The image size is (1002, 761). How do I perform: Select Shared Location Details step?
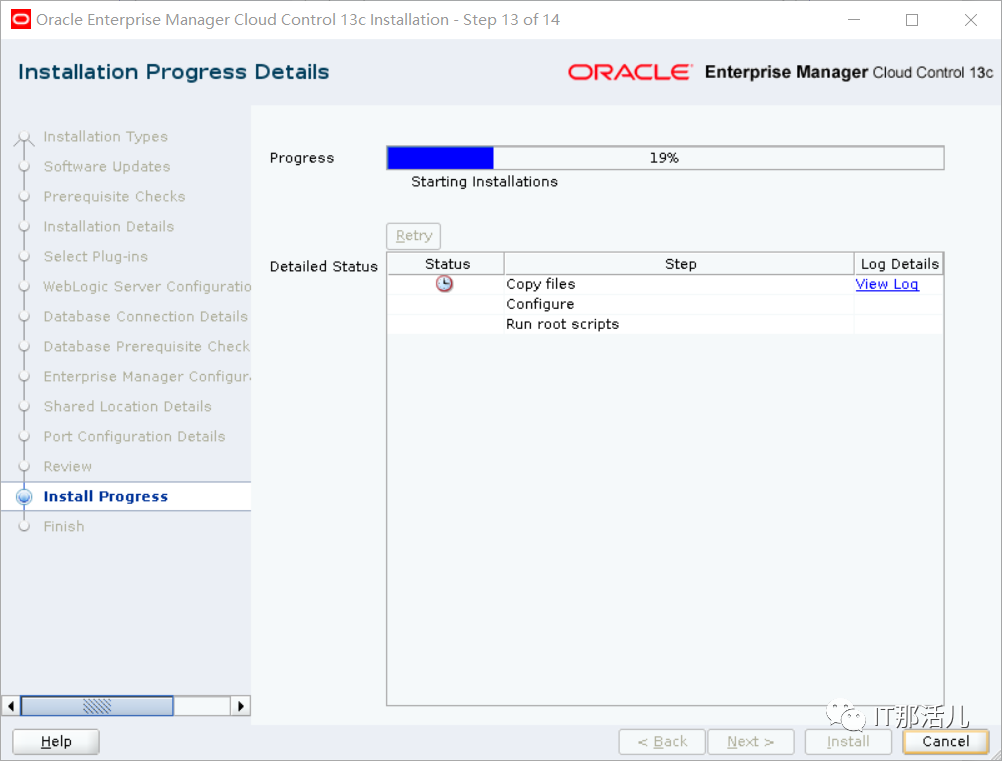[x=127, y=407]
